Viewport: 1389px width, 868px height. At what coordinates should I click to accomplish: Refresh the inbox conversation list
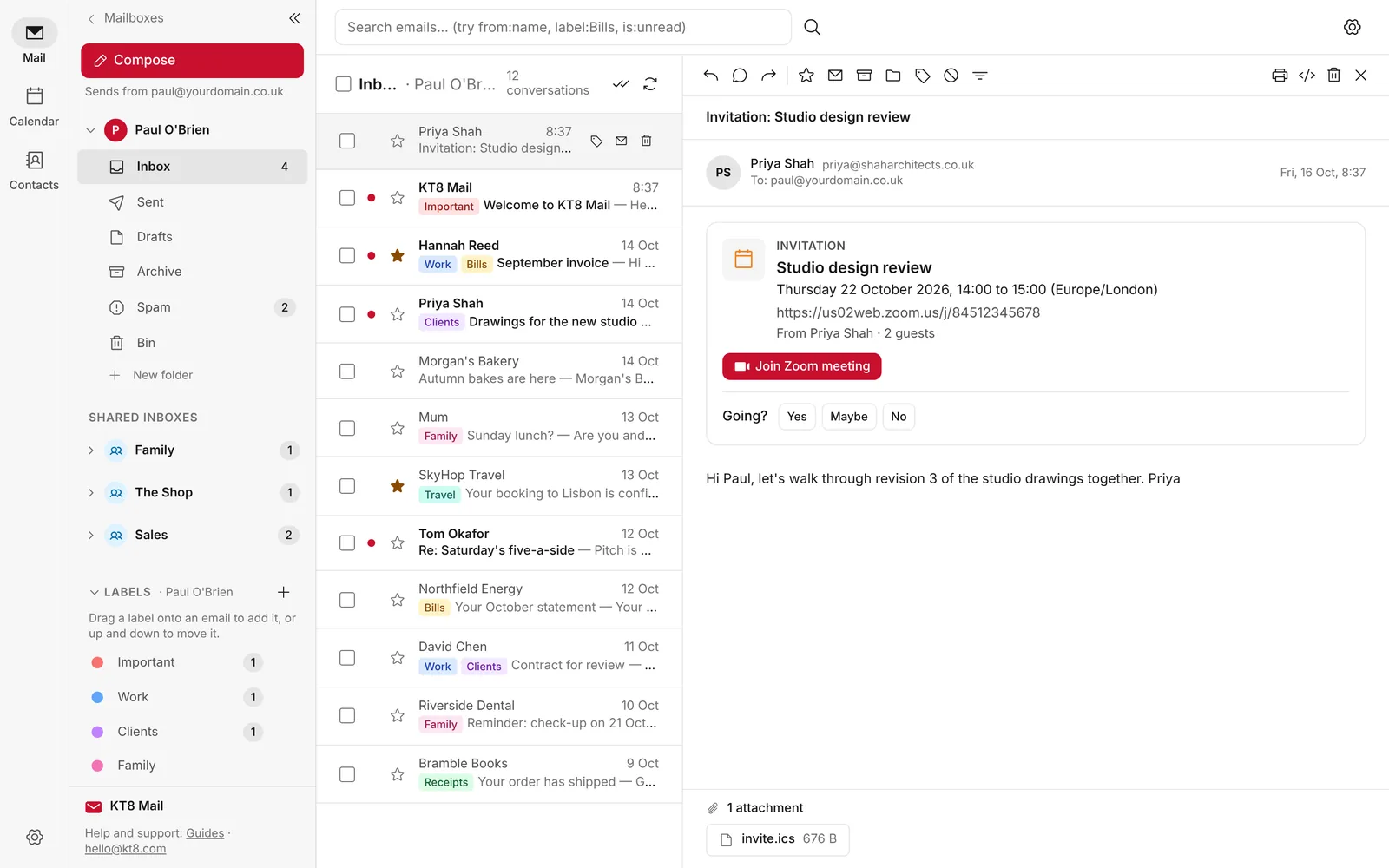650,84
